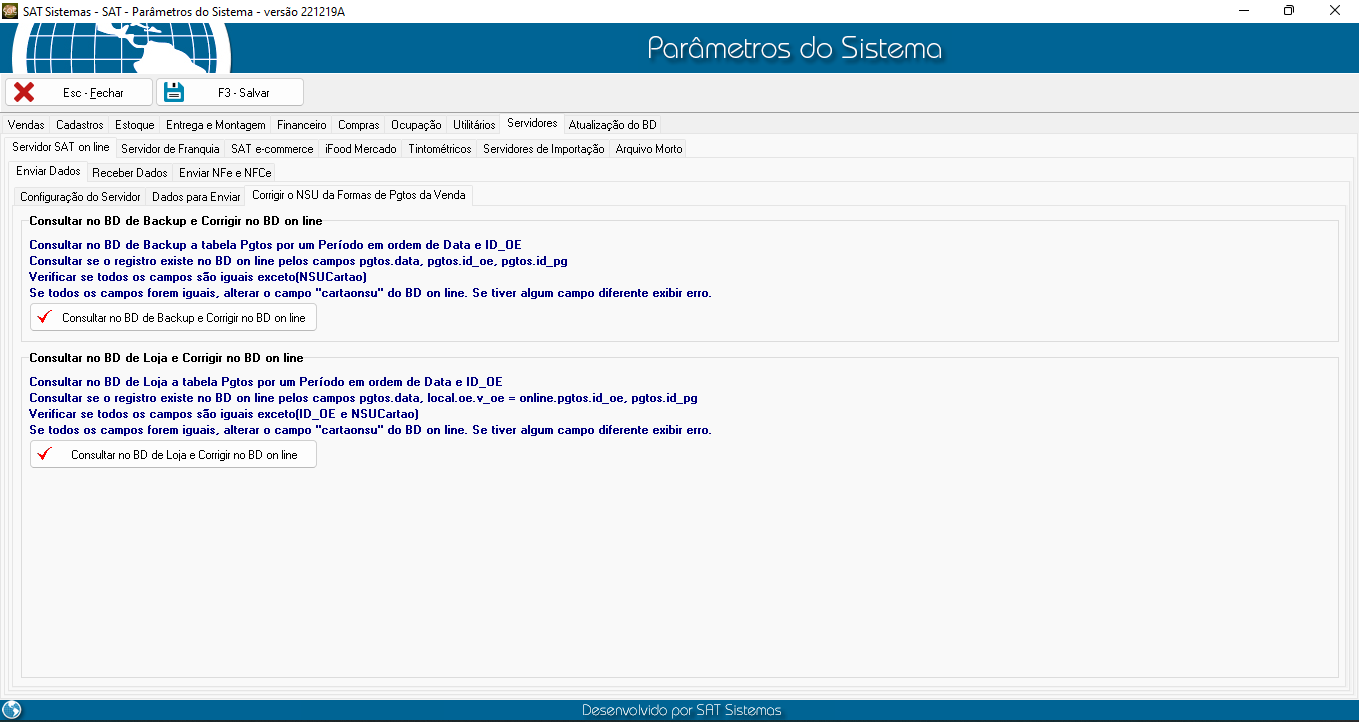Viewport: 1359px width, 722px height.
Task: Select the Servidor de Franquia tab
Action: click(x=170, y=149)
